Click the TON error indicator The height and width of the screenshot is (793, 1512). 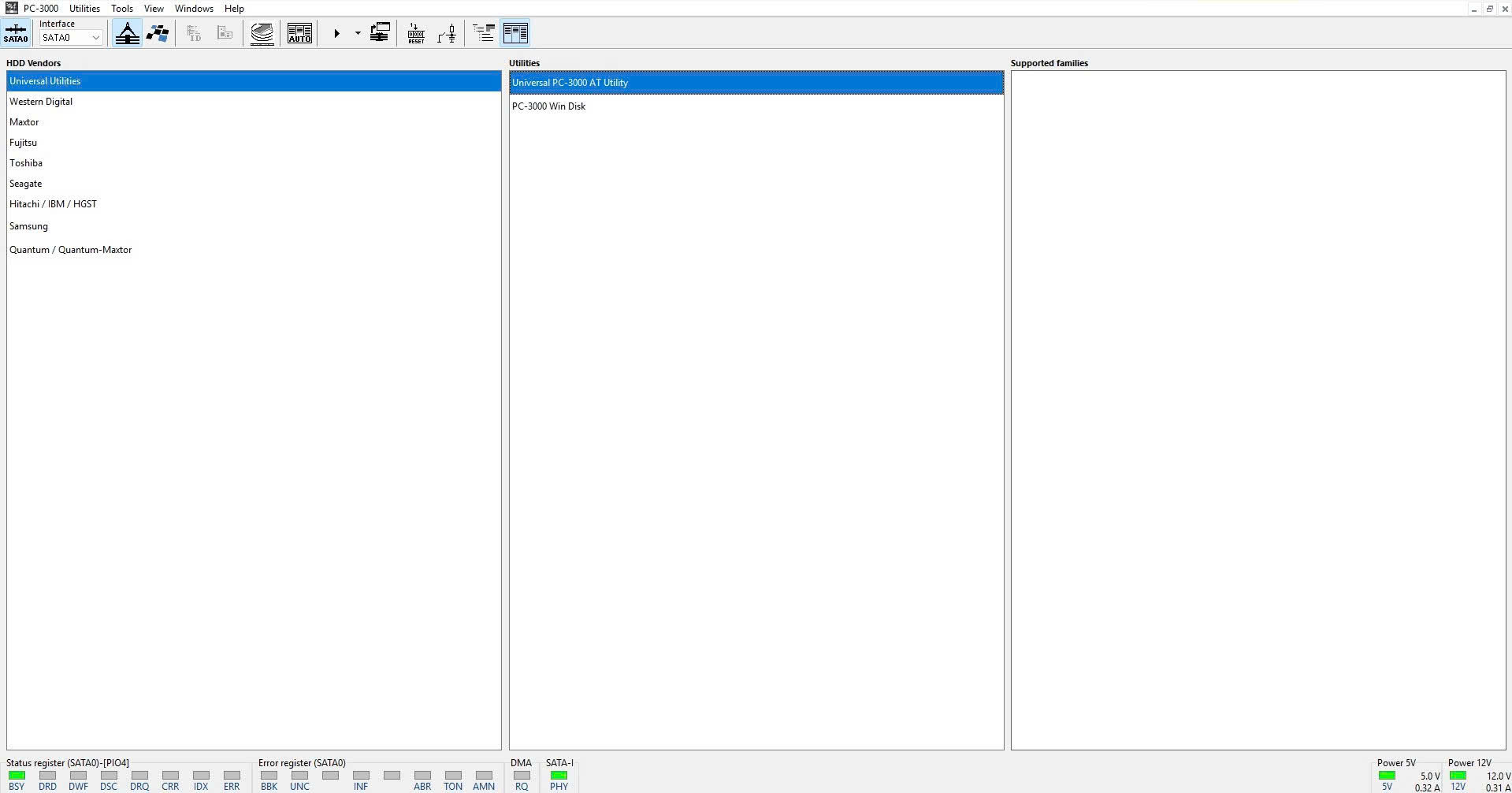click(x=453, y=776)
